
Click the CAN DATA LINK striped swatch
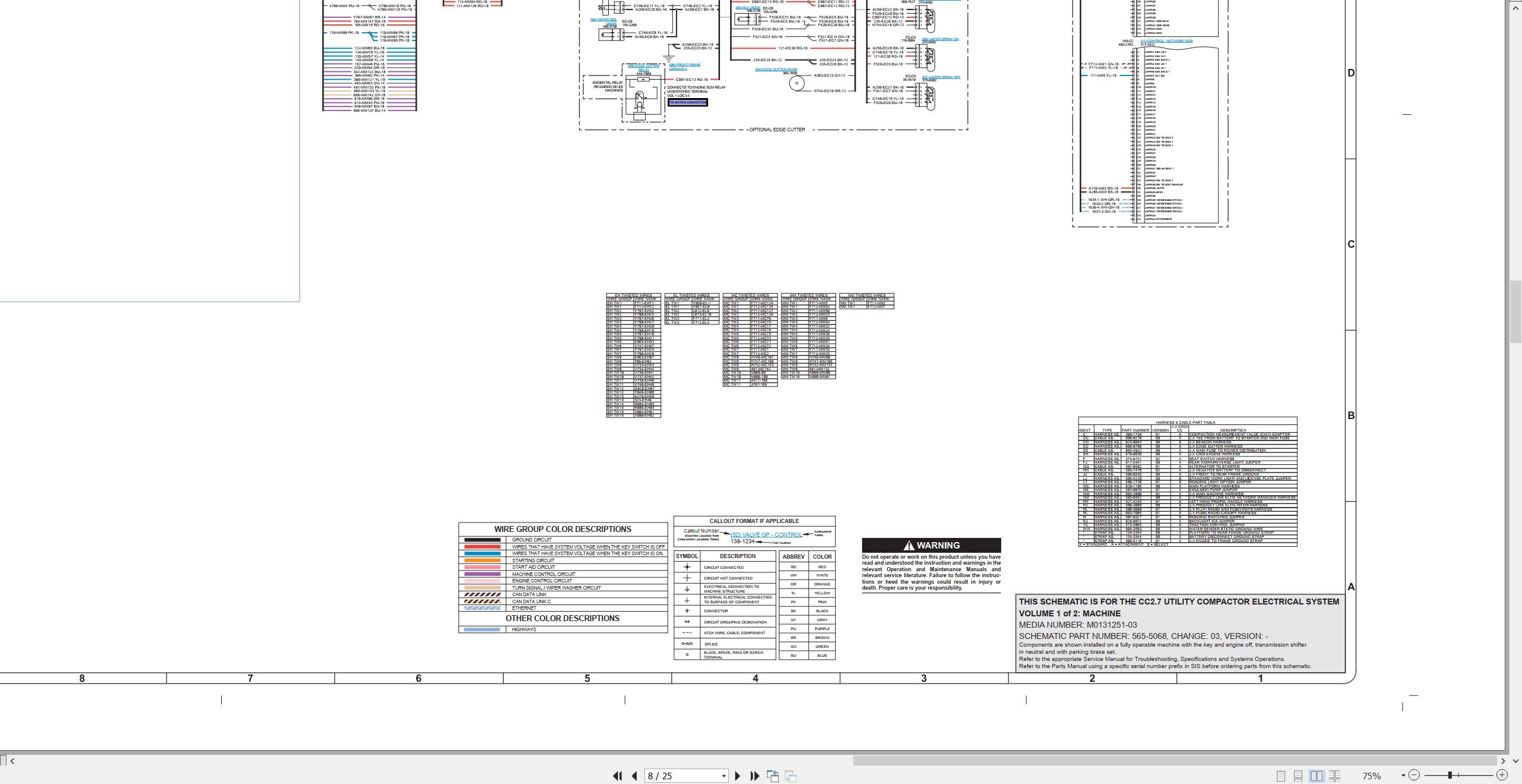[x=482, y=594]
